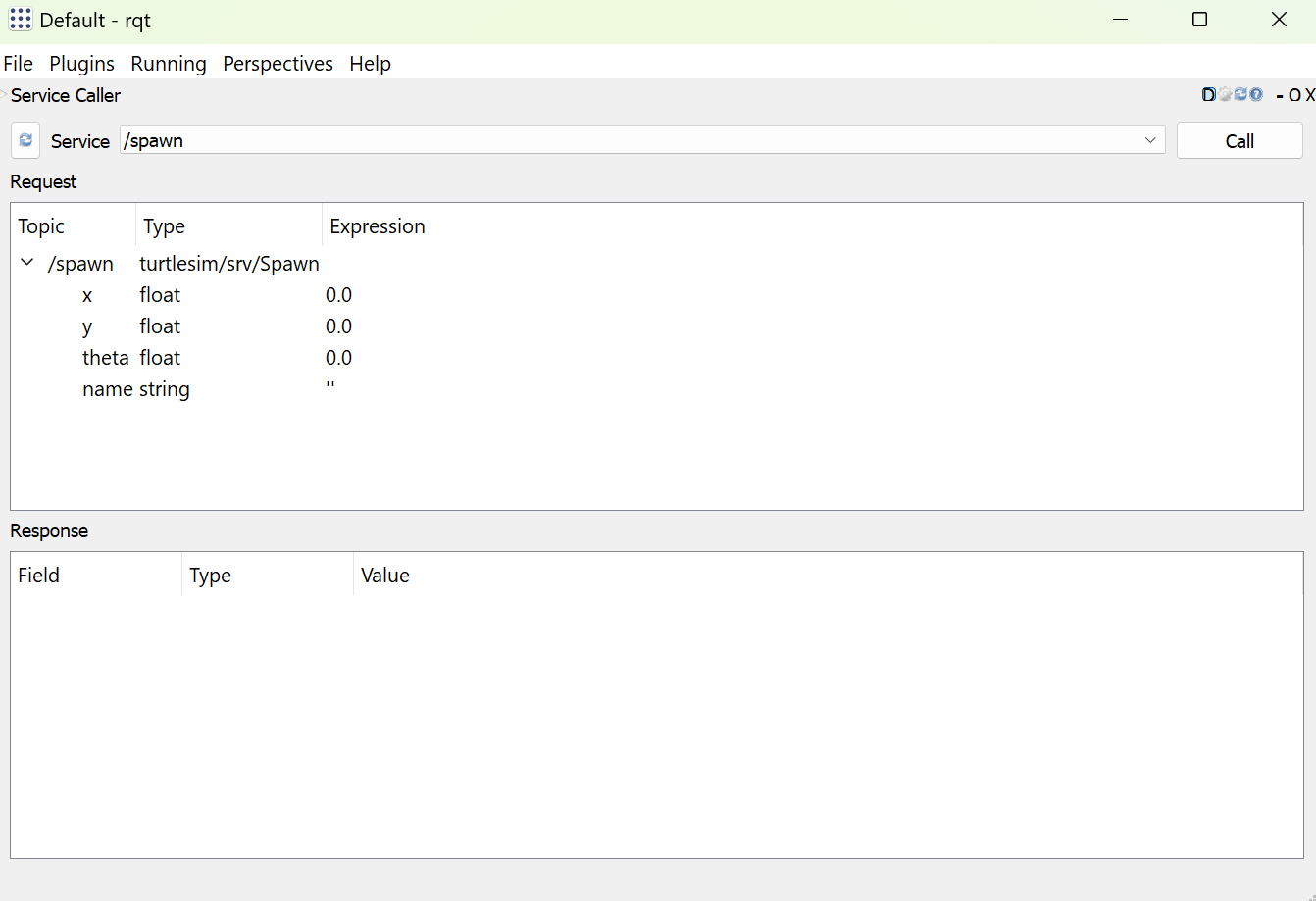This screenshot has height=901, width=1316.
Task: Open the File menu
Action: pos(19,64)
